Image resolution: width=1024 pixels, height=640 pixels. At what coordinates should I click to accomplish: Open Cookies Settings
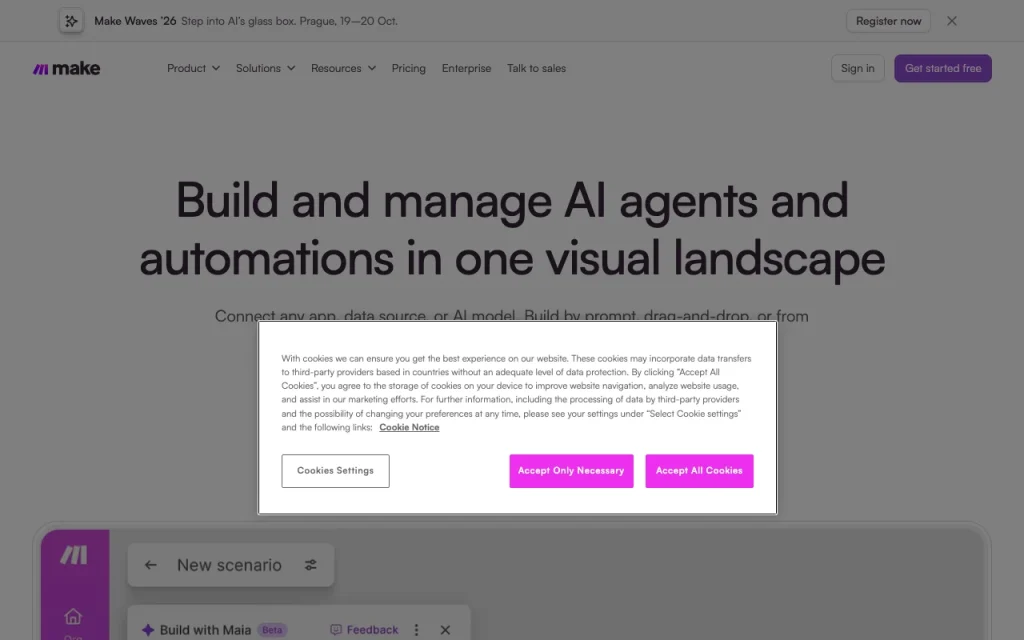(335, 471)
